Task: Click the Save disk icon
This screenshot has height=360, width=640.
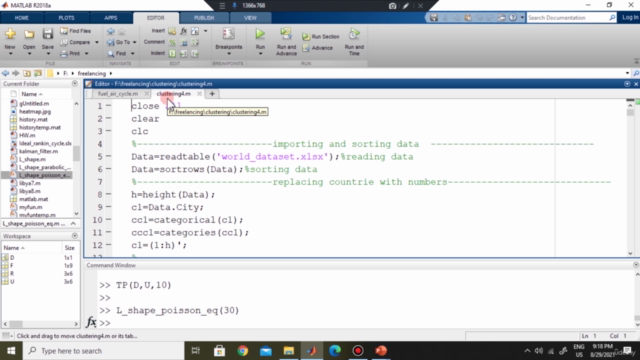Action: [48, 34]
